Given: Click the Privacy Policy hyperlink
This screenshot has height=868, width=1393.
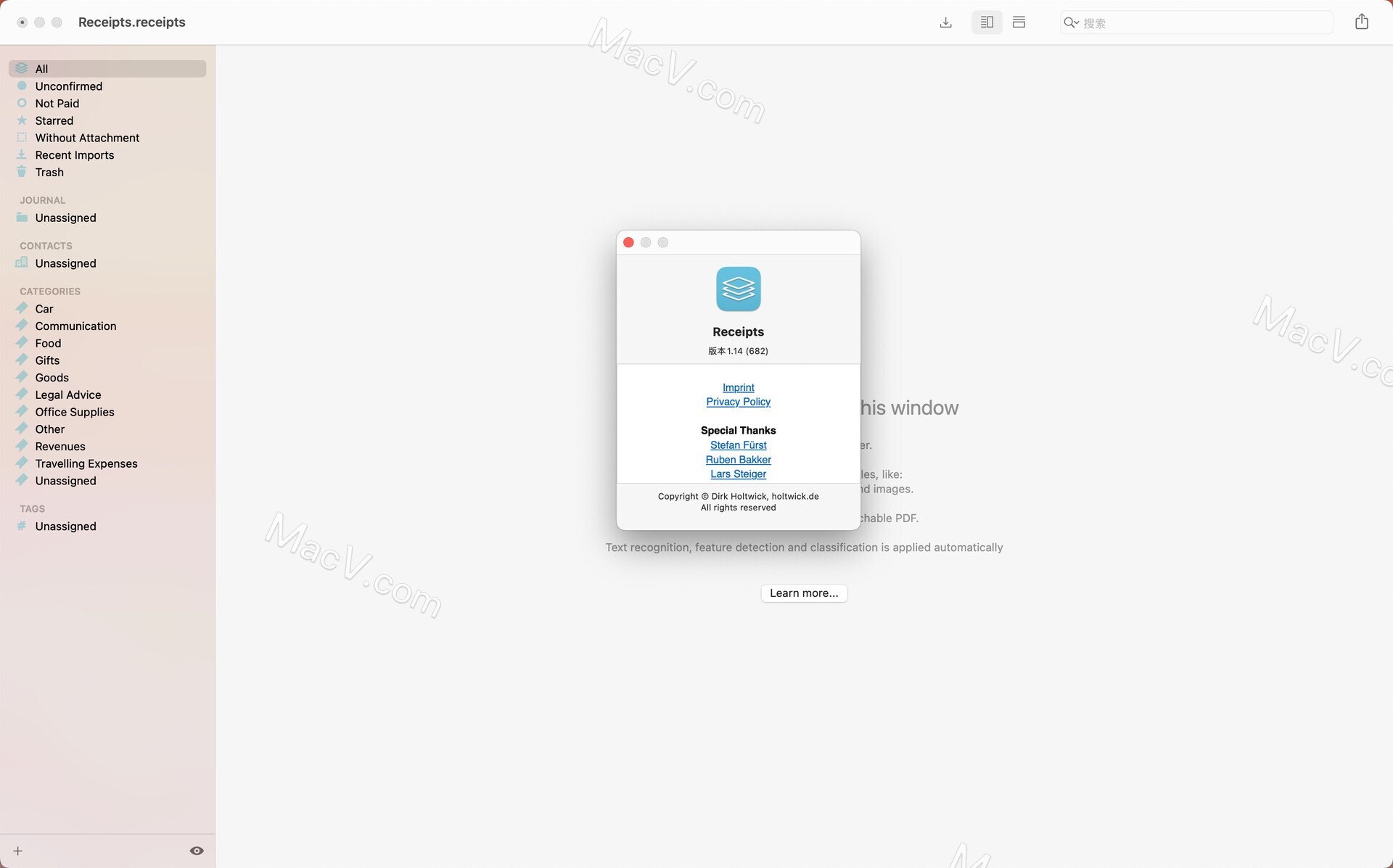Looking at the screenshot, I should (x=738, y=402).
